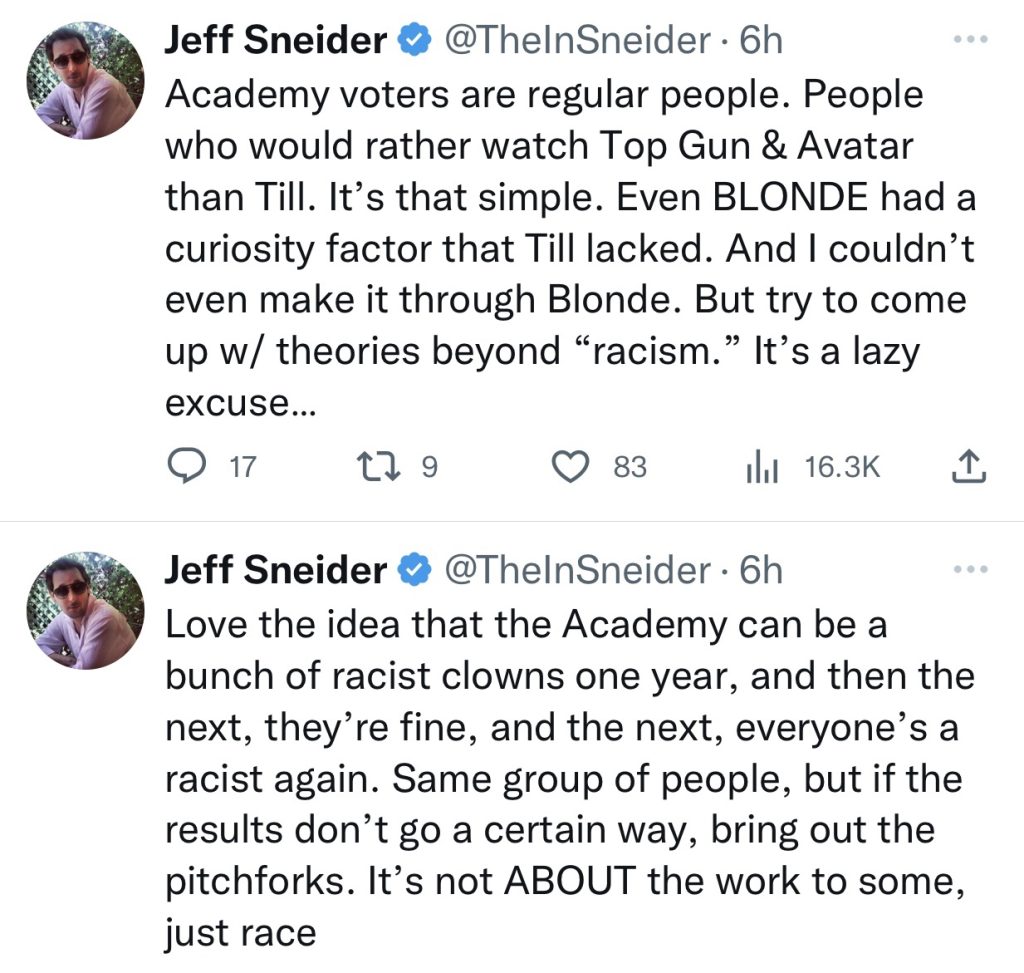1024x973 pixels.
Task: Reply to the first tweet via the speech bubble icon
Action: 184,467
